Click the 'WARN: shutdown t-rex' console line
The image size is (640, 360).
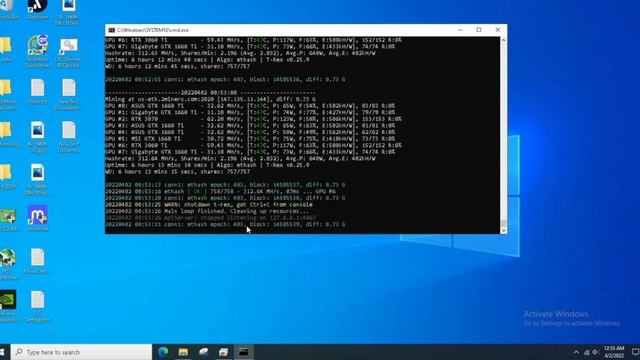(209, 204)
